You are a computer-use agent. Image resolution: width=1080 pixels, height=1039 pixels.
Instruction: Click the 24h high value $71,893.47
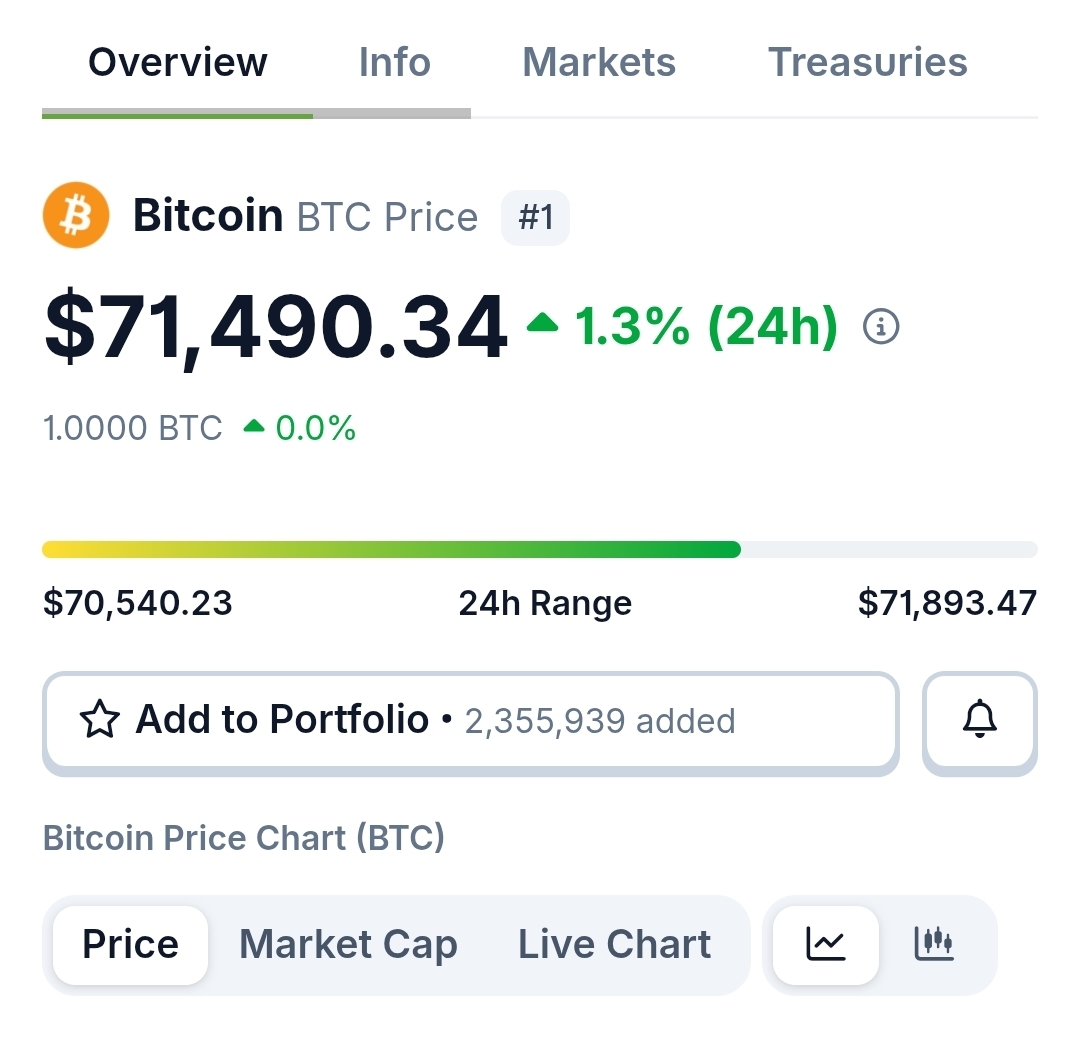[x=947, y=603]
